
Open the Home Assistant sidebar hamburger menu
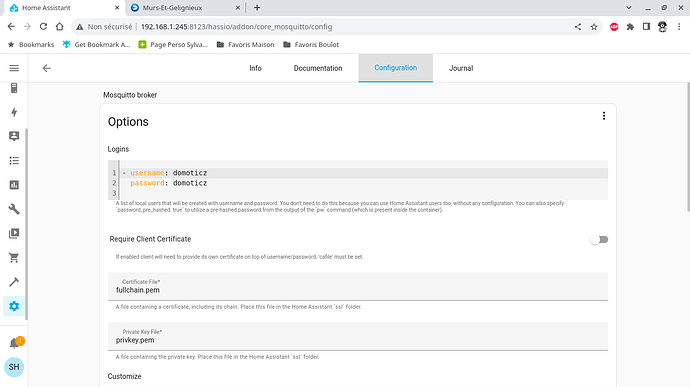[x=14, y=68]
